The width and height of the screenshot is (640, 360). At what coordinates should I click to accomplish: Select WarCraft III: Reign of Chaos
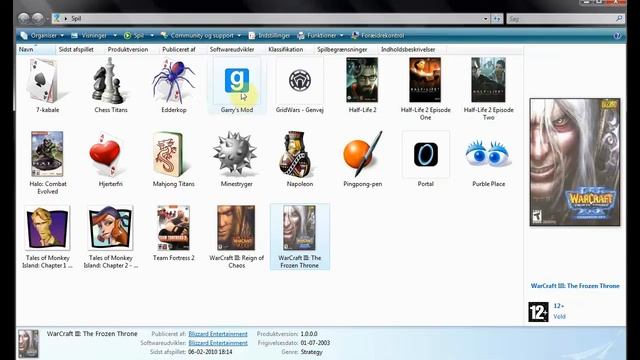point(236,228)
